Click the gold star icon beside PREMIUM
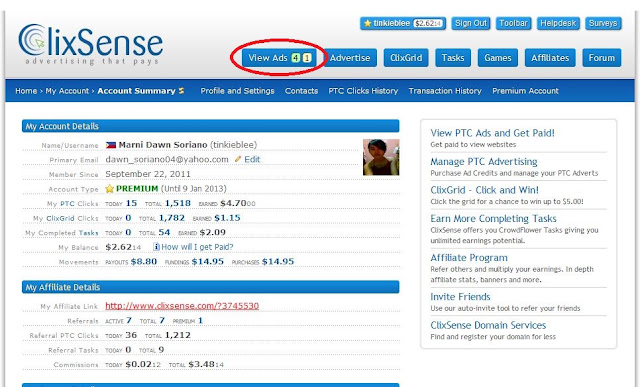 tap(109, 189)
